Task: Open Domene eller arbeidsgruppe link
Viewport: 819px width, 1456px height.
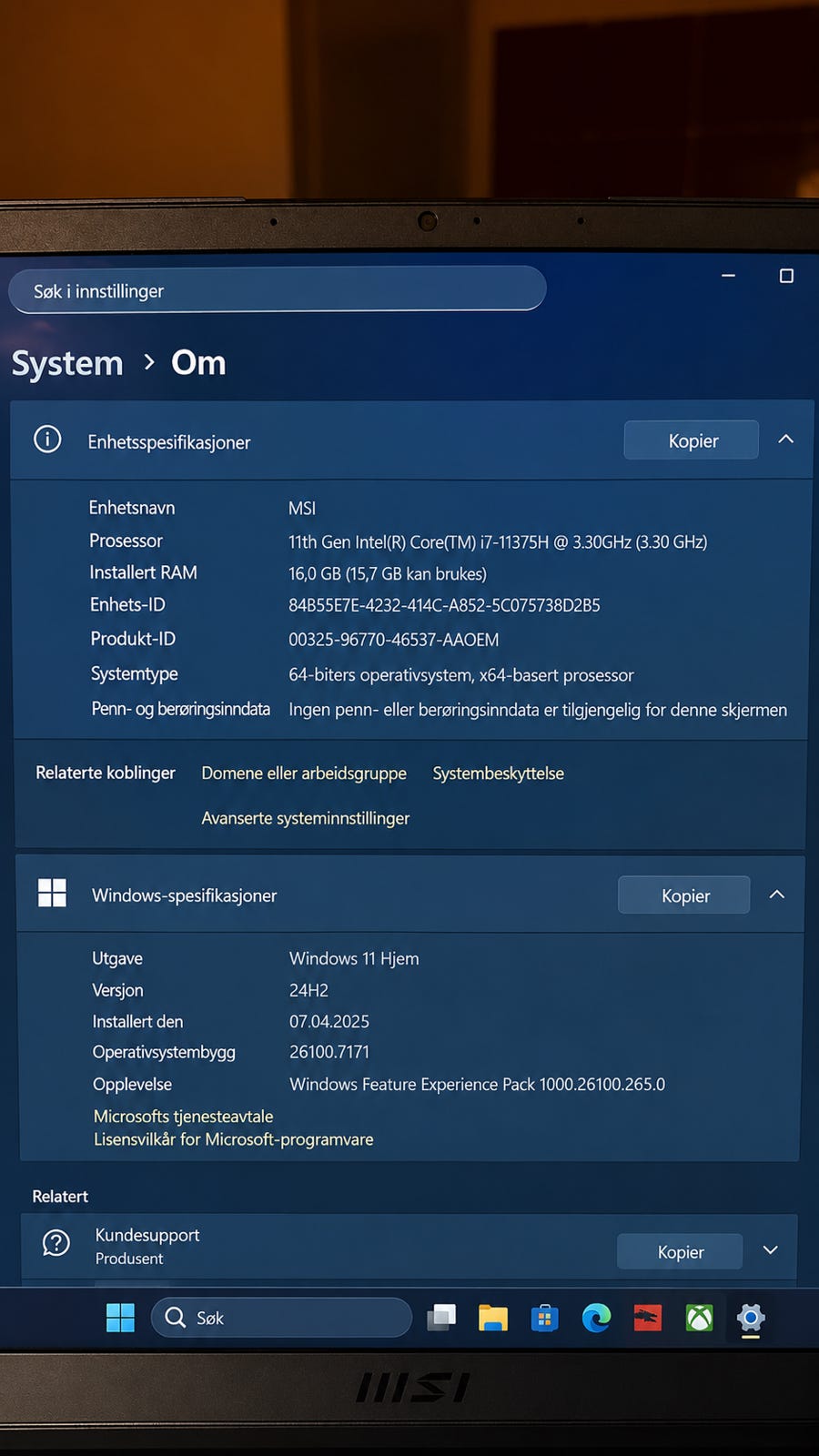Action: coord(304,773)
